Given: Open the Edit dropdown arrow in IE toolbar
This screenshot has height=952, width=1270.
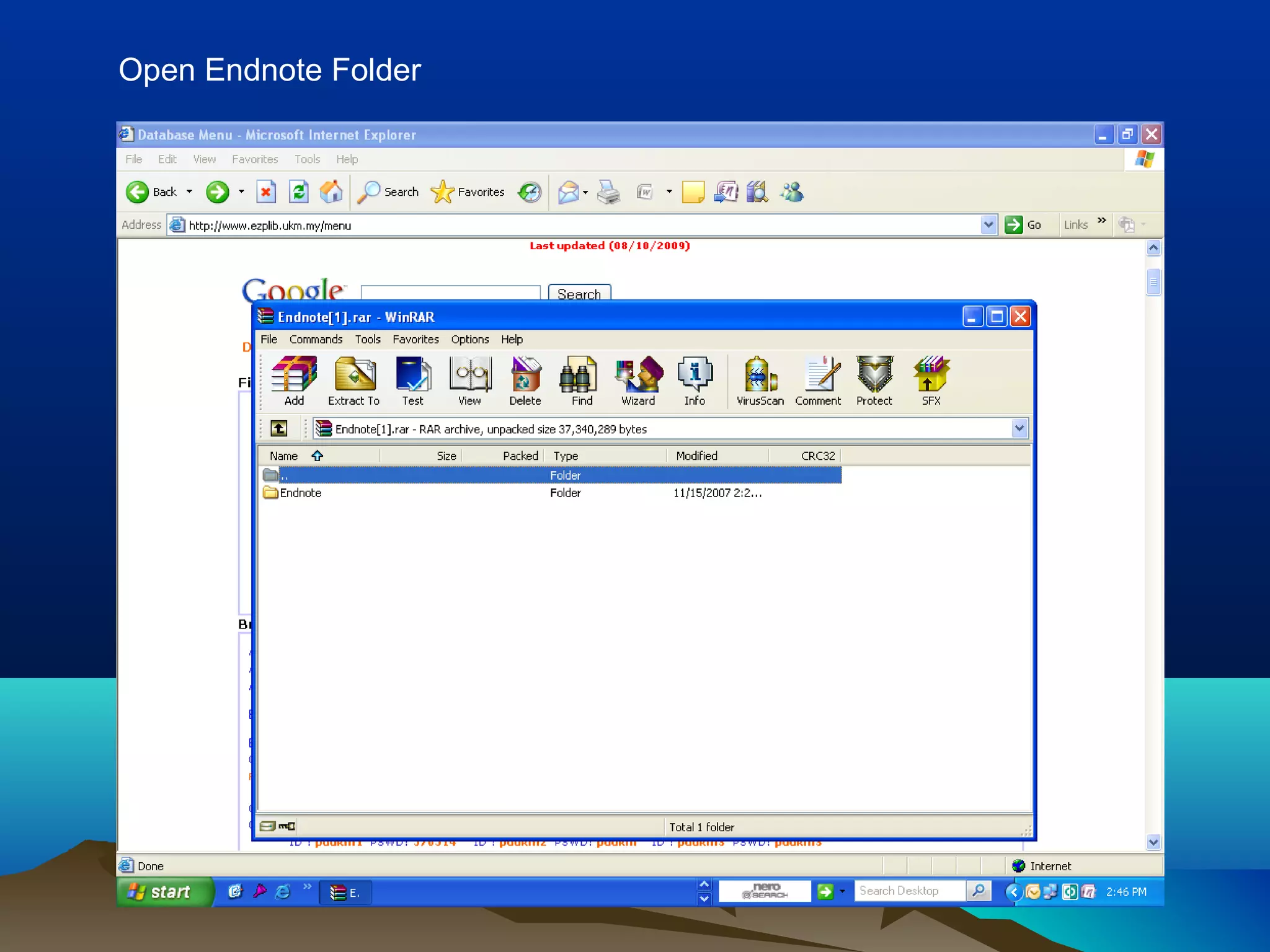Looking at the screenshot, I should (x=669, y=192).
